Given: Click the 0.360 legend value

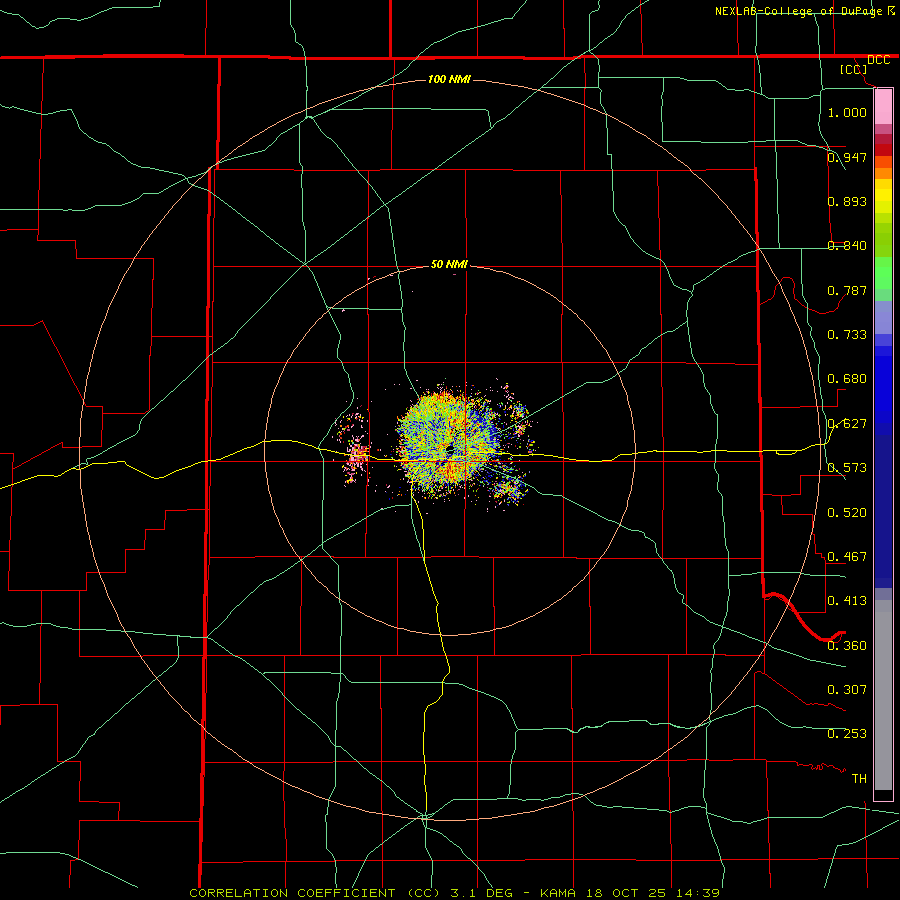Looking at the screenshot, I should pos(847,645).
